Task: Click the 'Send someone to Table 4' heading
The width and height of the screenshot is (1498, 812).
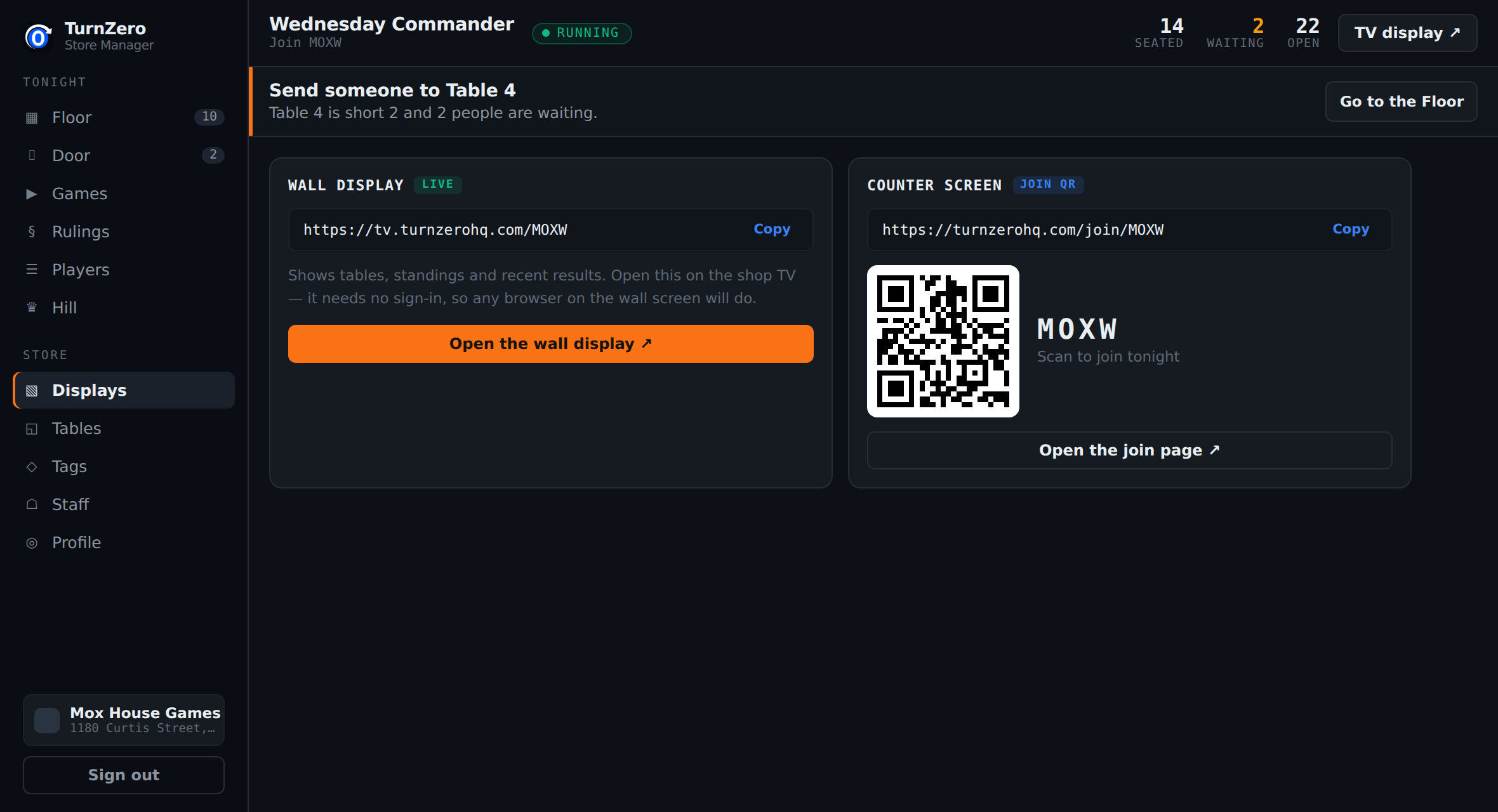Action: (x=392, y=90)
